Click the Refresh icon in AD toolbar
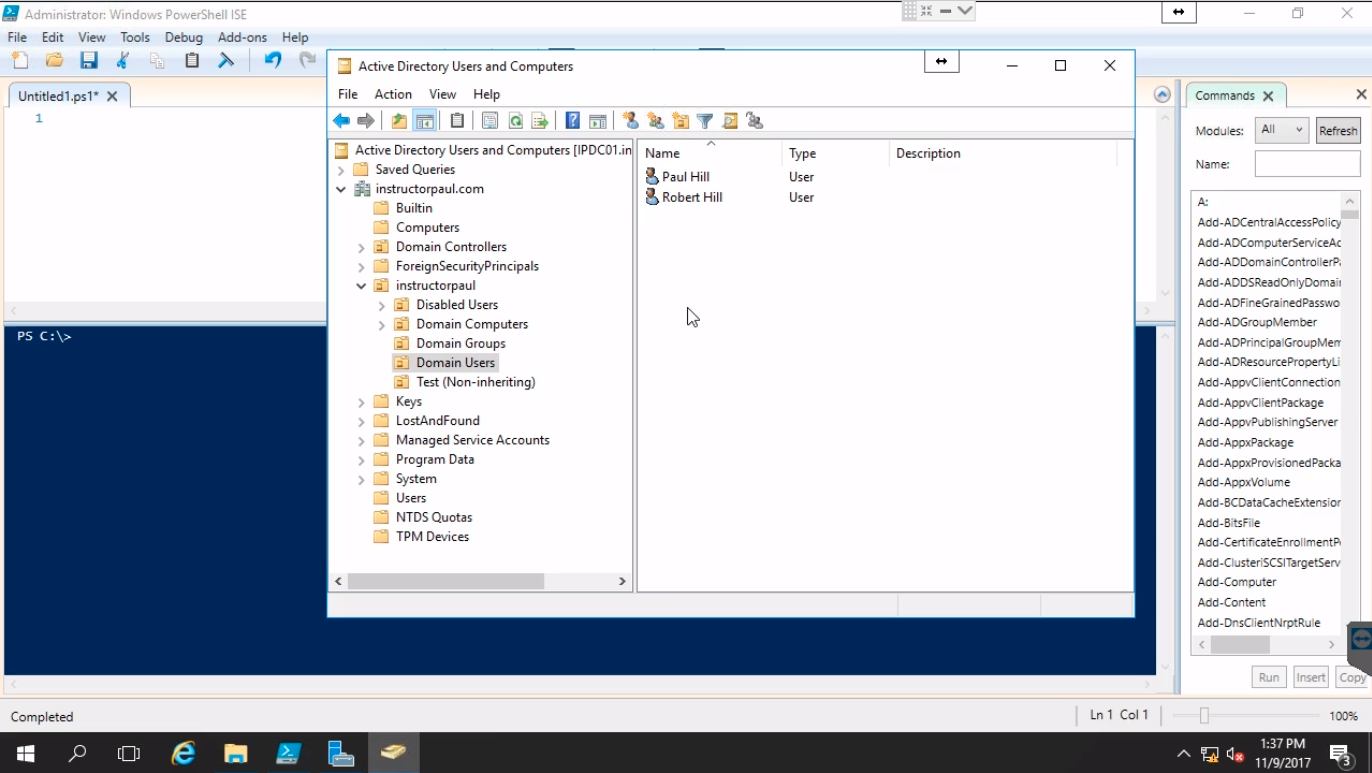Image resolution: width=1372 pixels, height=773 pixels. [515, 121]
